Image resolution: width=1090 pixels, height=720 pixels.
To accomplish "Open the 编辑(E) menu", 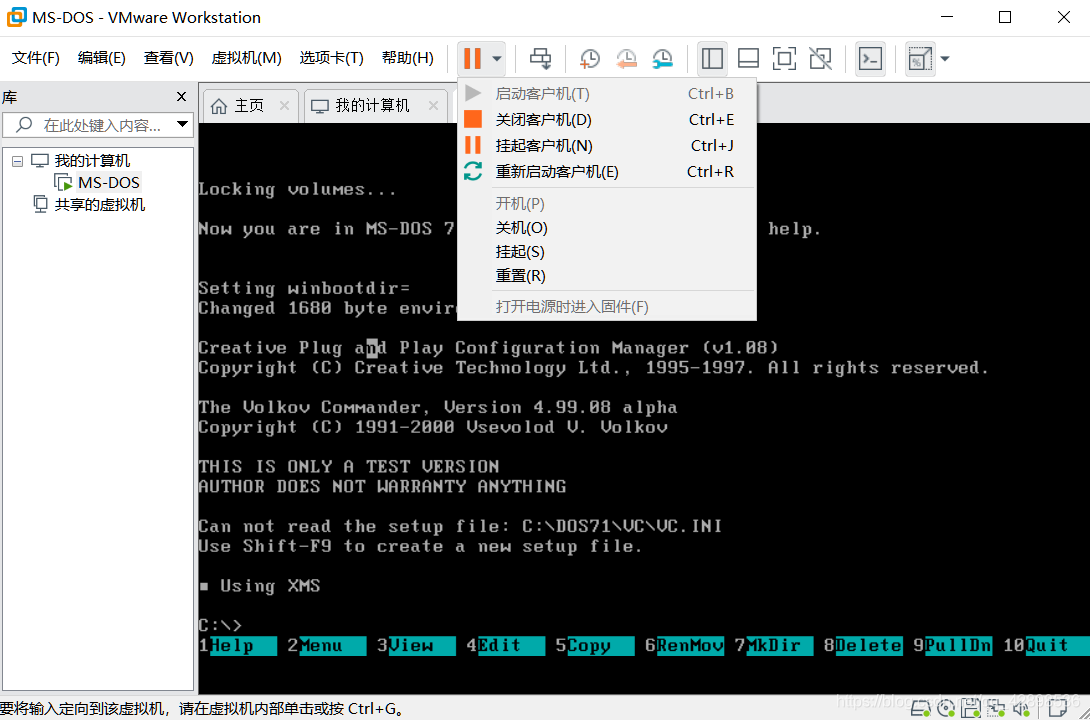I will (x=101, y=58).
